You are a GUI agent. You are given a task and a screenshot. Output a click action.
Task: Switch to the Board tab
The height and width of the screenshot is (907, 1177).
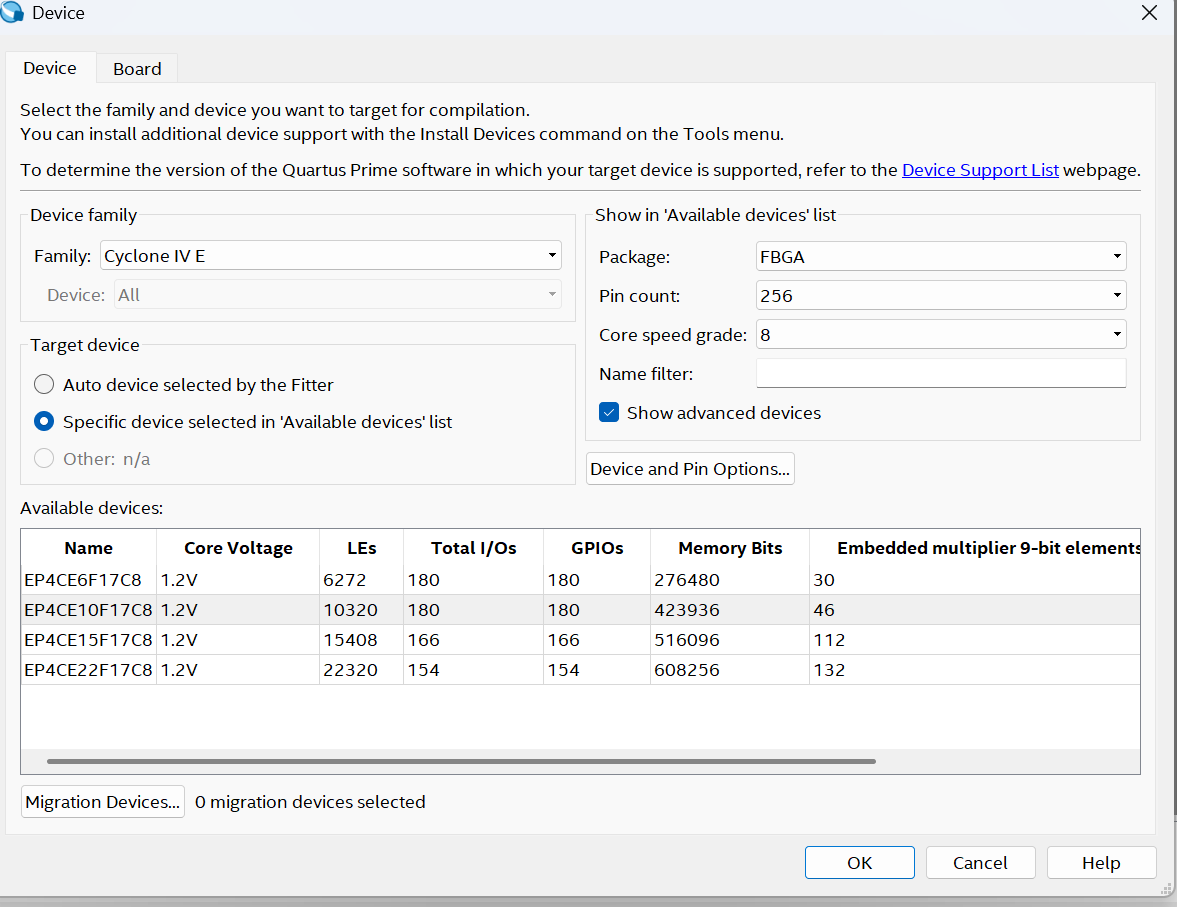coord(137,68)
